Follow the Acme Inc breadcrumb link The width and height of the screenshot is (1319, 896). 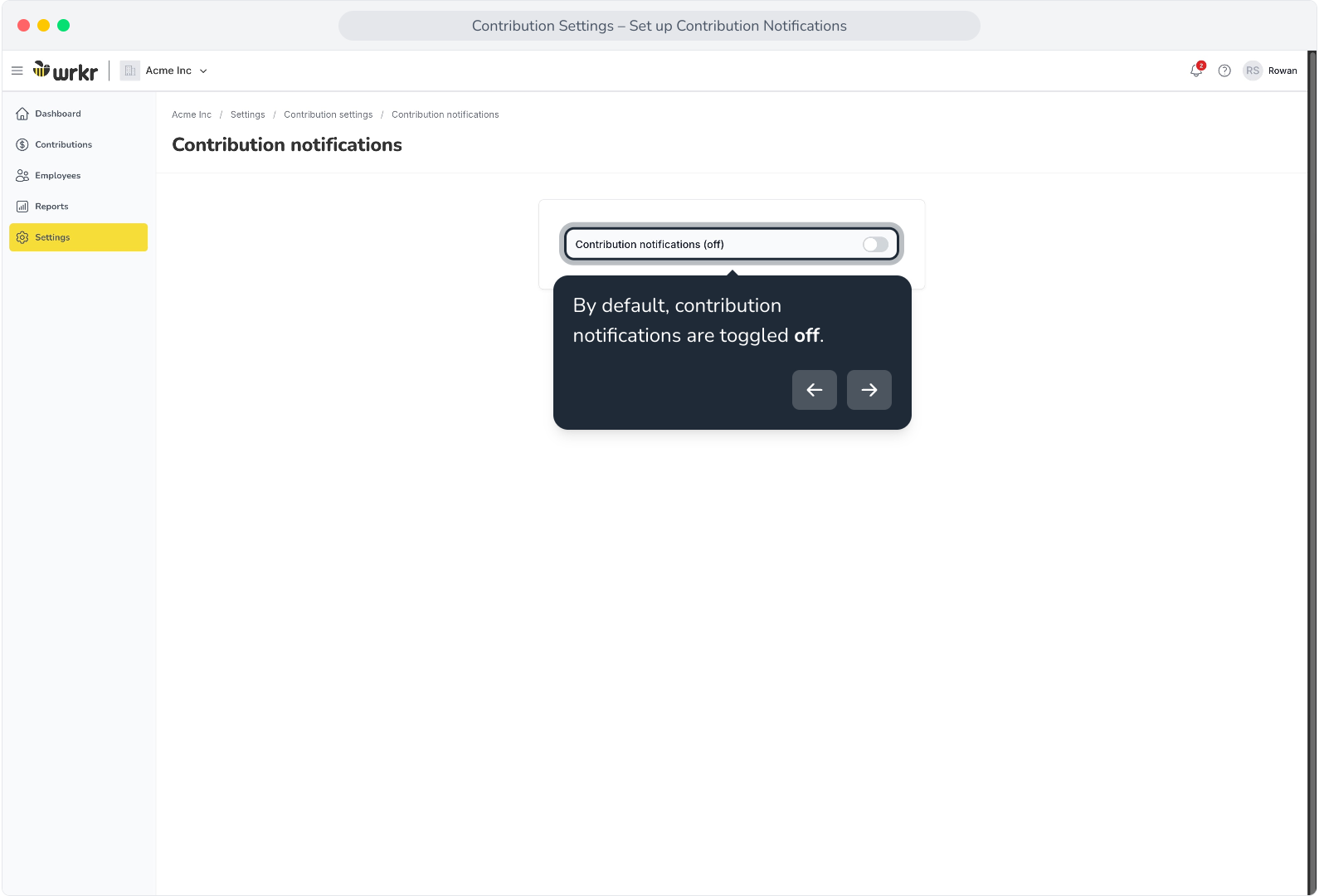coord(192,114)
